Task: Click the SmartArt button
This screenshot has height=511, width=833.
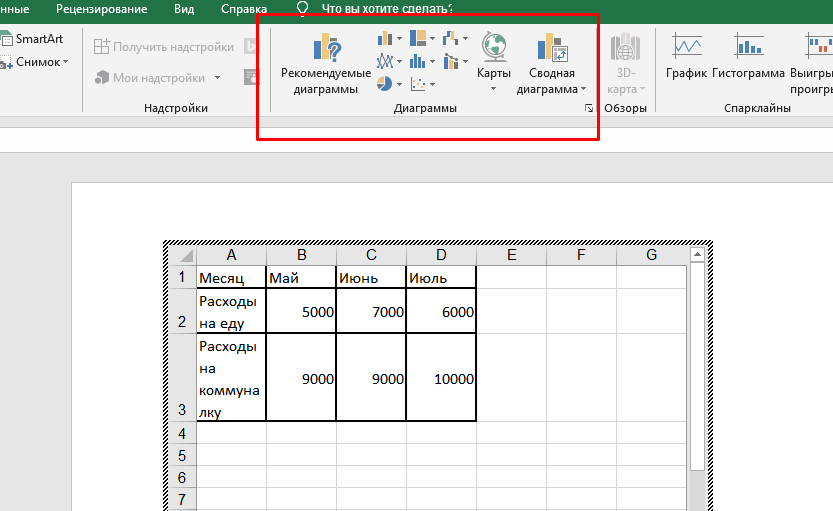Action: [x=33, y=39]
